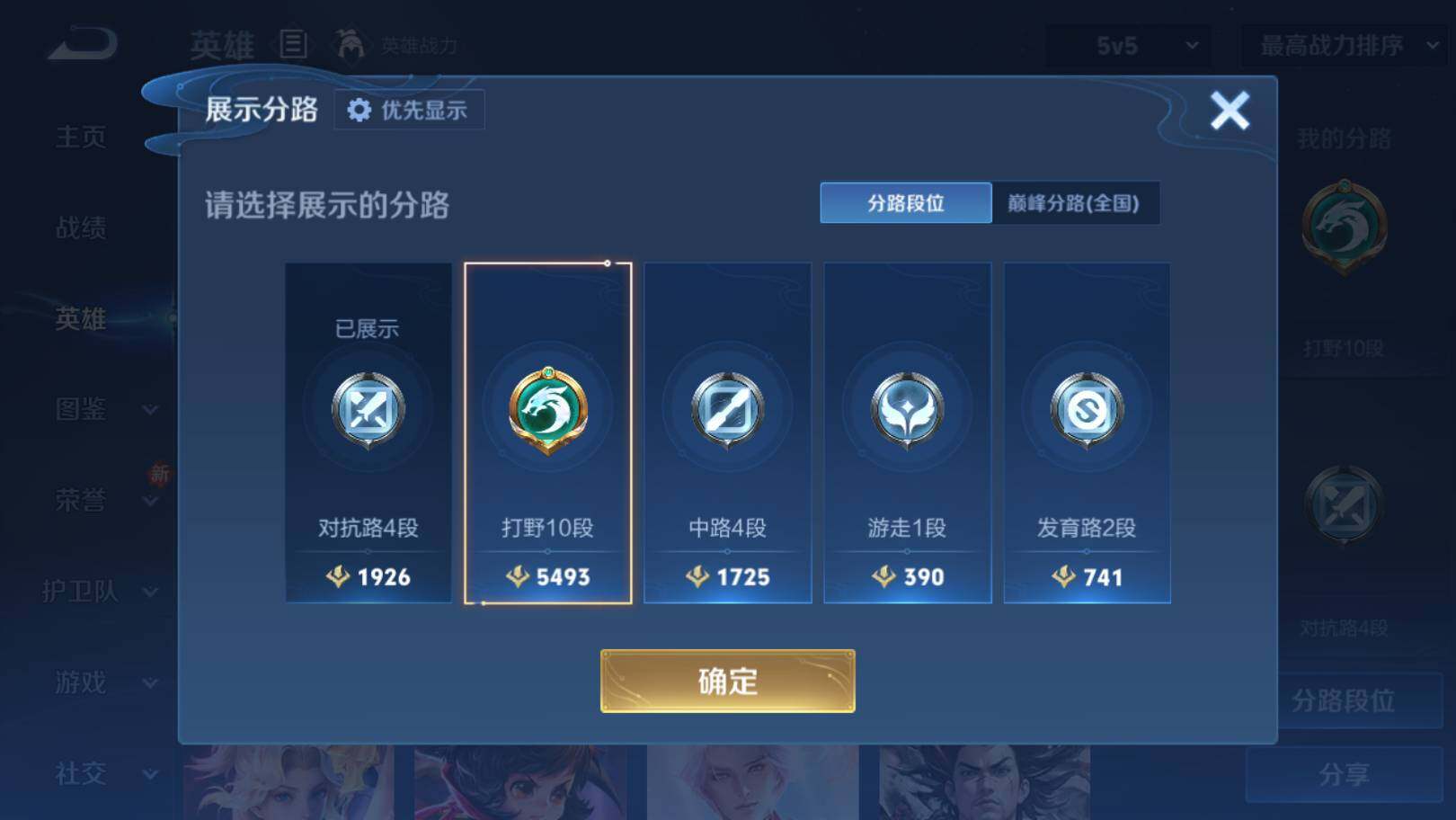The width and height of the screenshot is (1456, 820).
Task: Click the 分享 button
Action: tap(1344, 774)
